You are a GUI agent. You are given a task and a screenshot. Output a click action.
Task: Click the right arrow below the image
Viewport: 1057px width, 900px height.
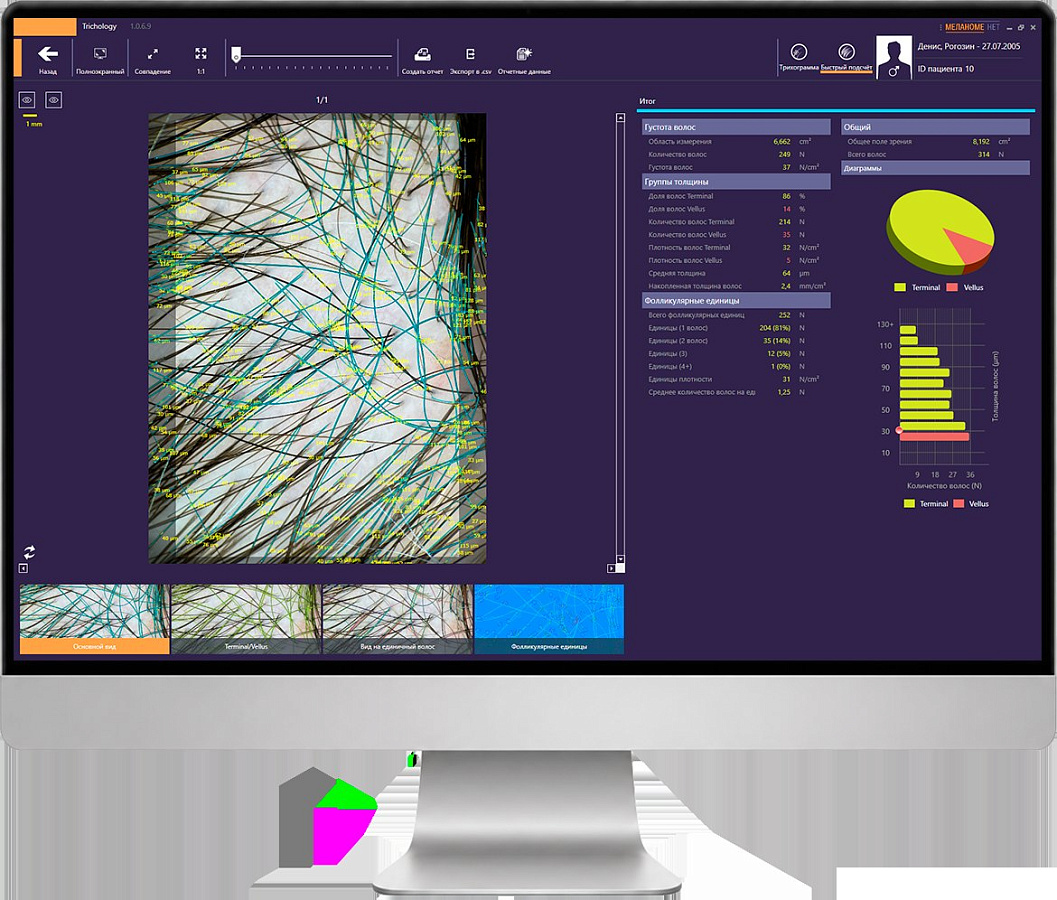[x=611, y=568]
